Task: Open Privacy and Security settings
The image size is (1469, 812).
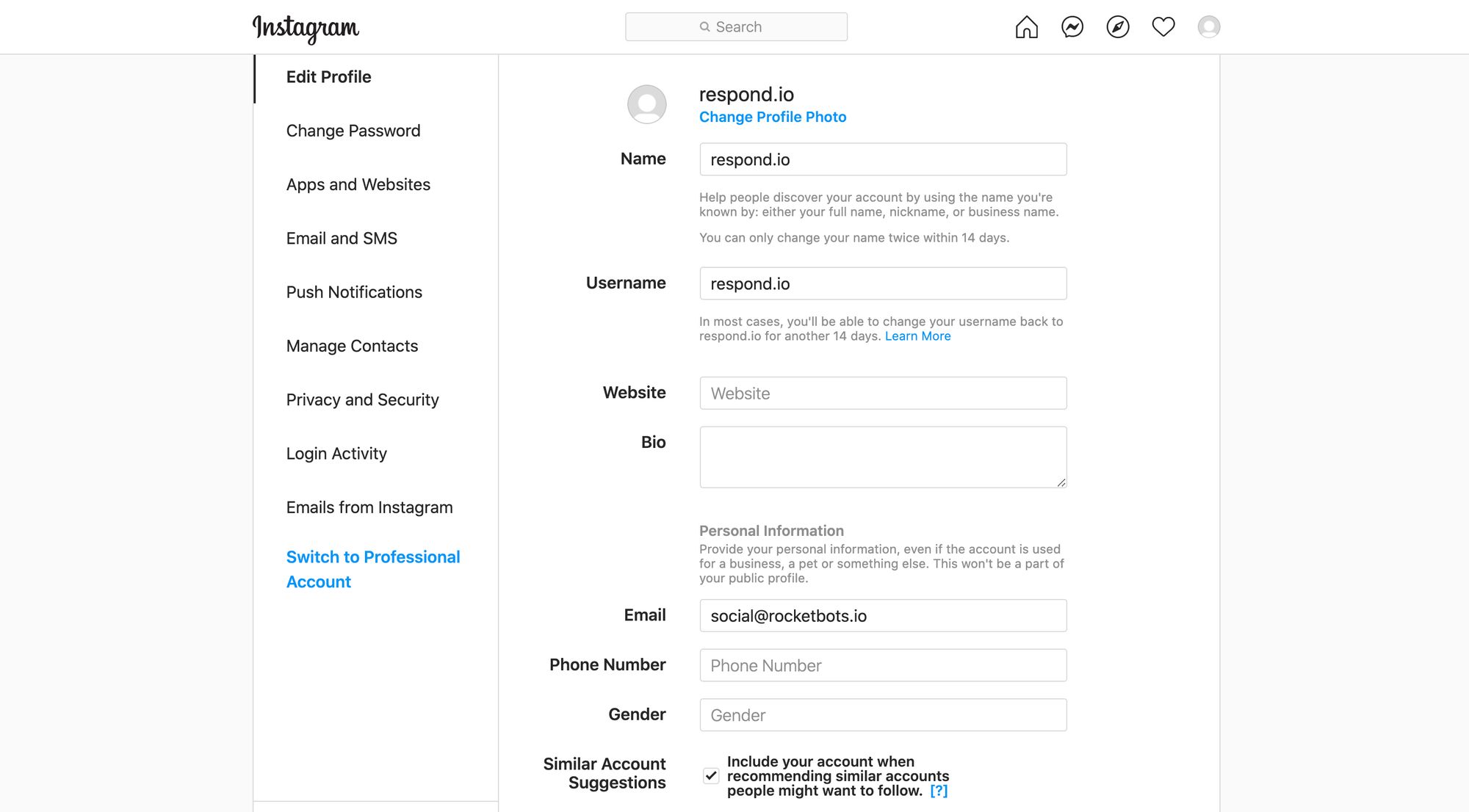Action: [x=362, y=399]
